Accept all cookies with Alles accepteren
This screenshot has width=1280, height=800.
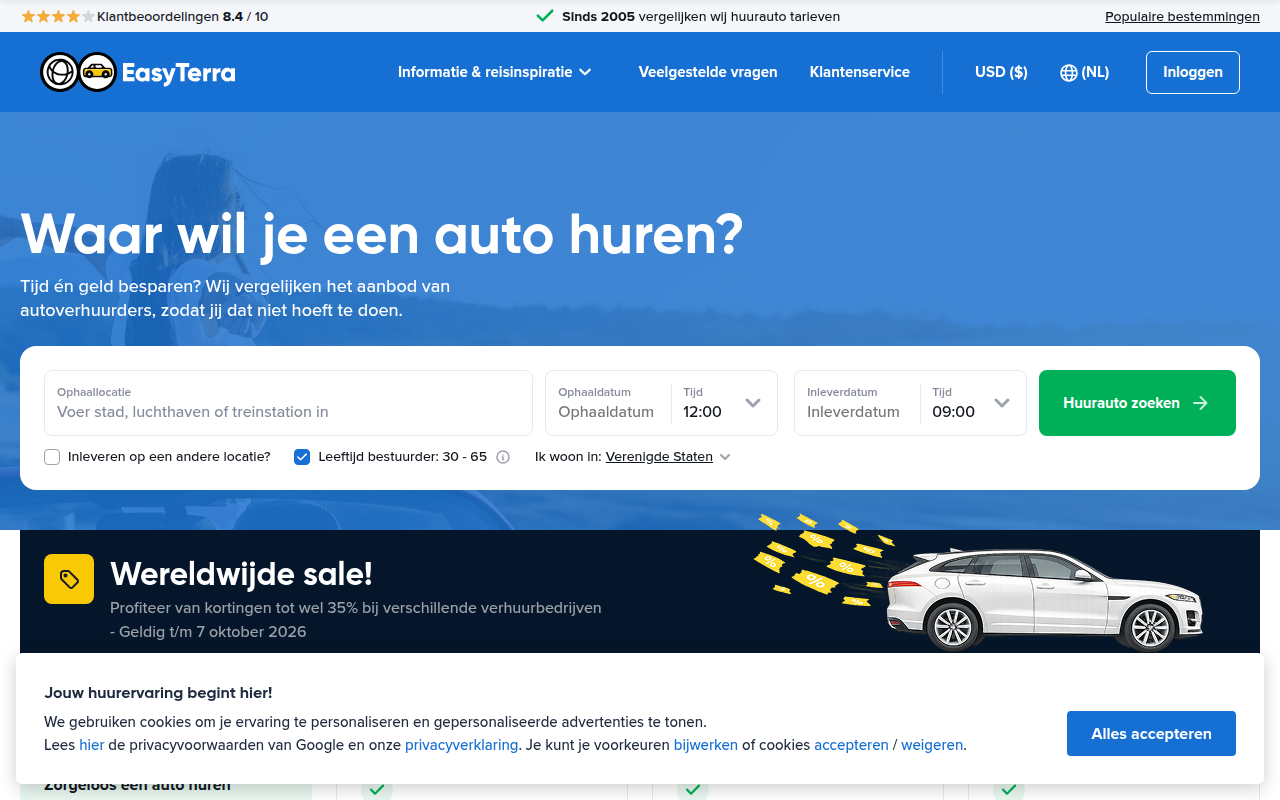pyautogui.click(x=1151, y=734)
